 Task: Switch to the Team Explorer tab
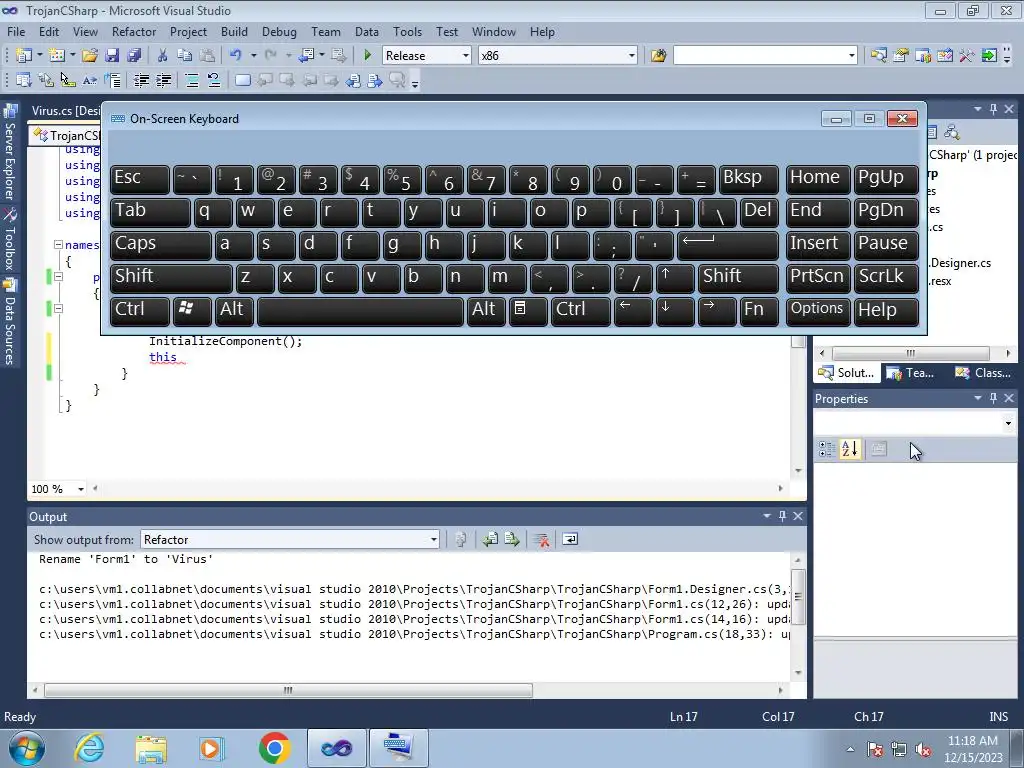click(x=910, y=373)
